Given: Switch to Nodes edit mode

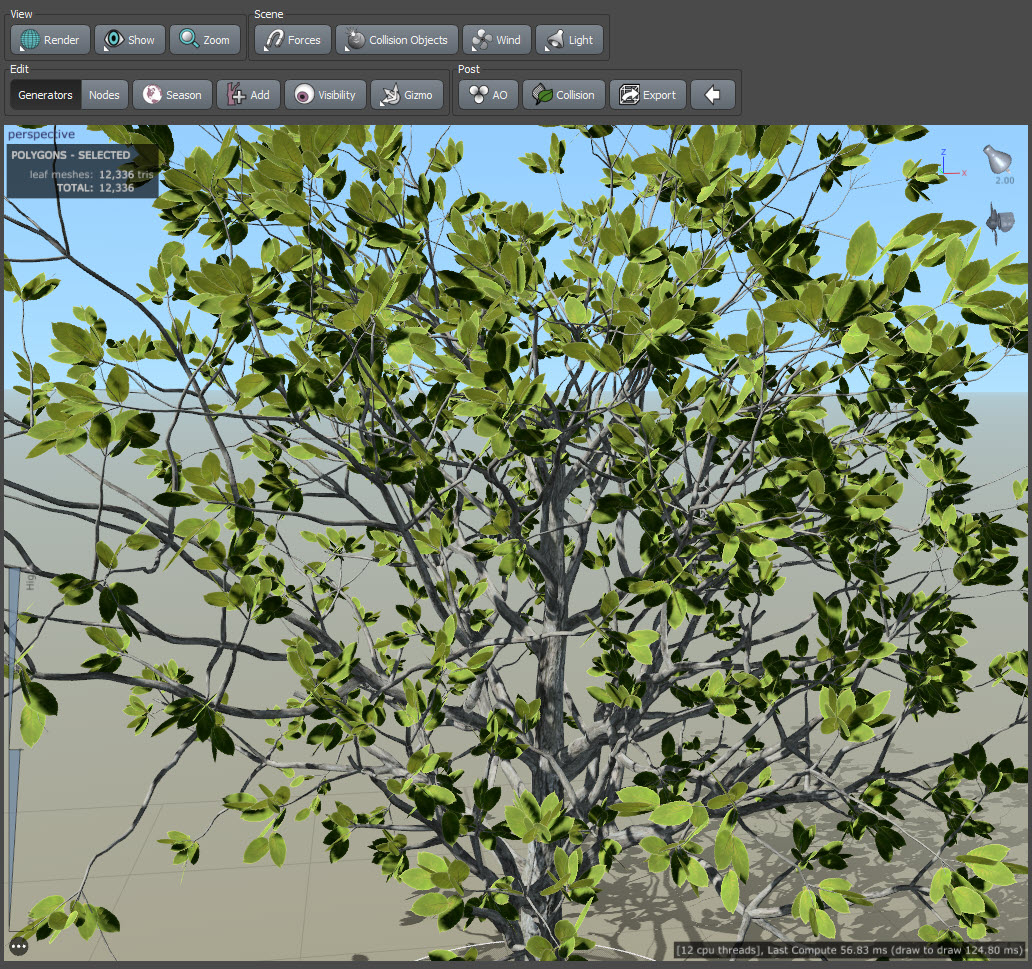Looking at the screenshot, I should (x=105, y=95).
